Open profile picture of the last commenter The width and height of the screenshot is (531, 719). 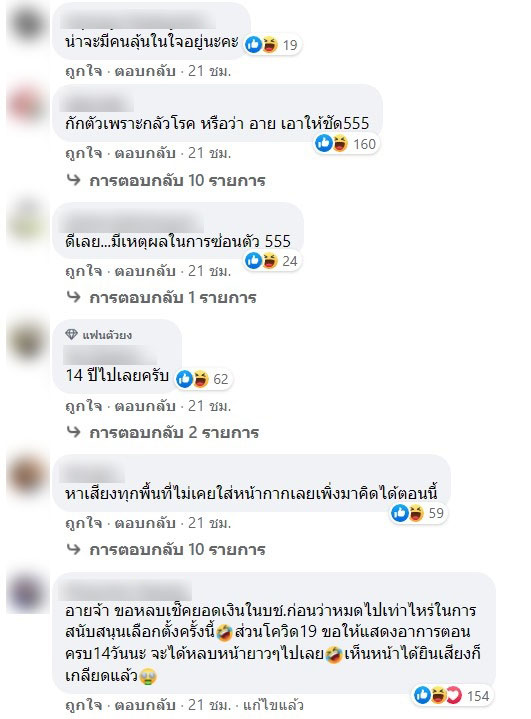(28, 592)
